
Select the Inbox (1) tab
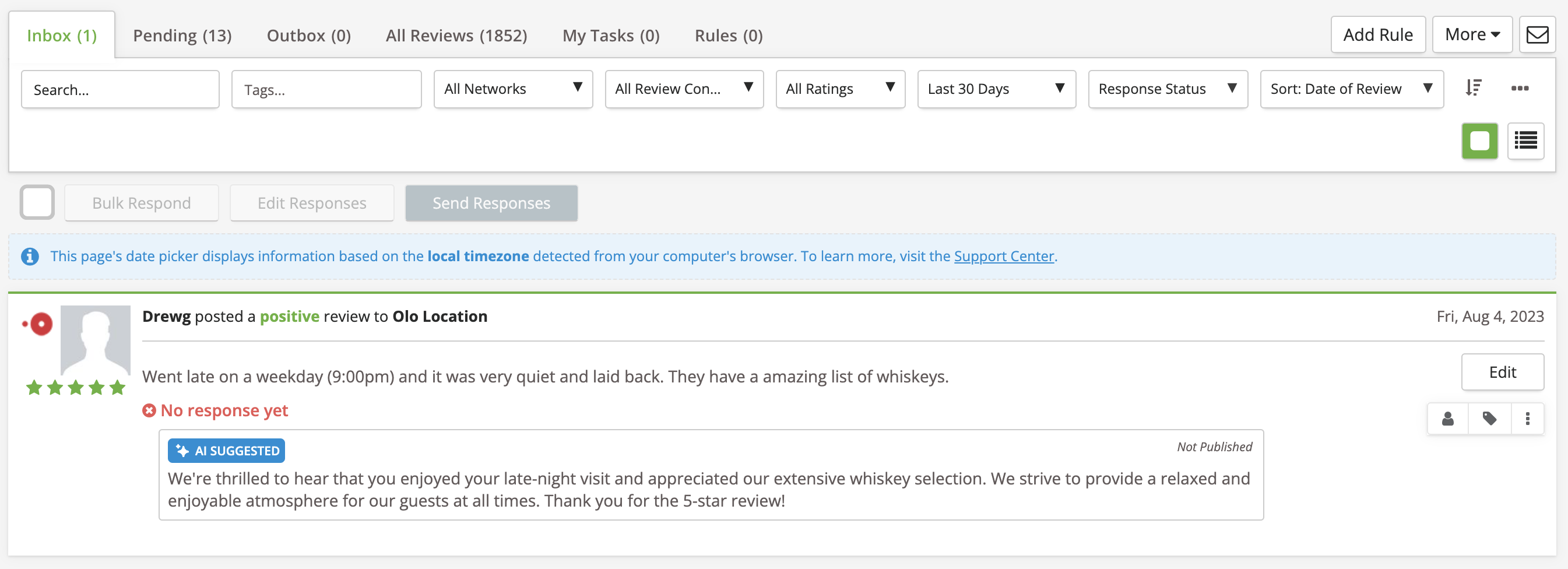coord(62,36)
